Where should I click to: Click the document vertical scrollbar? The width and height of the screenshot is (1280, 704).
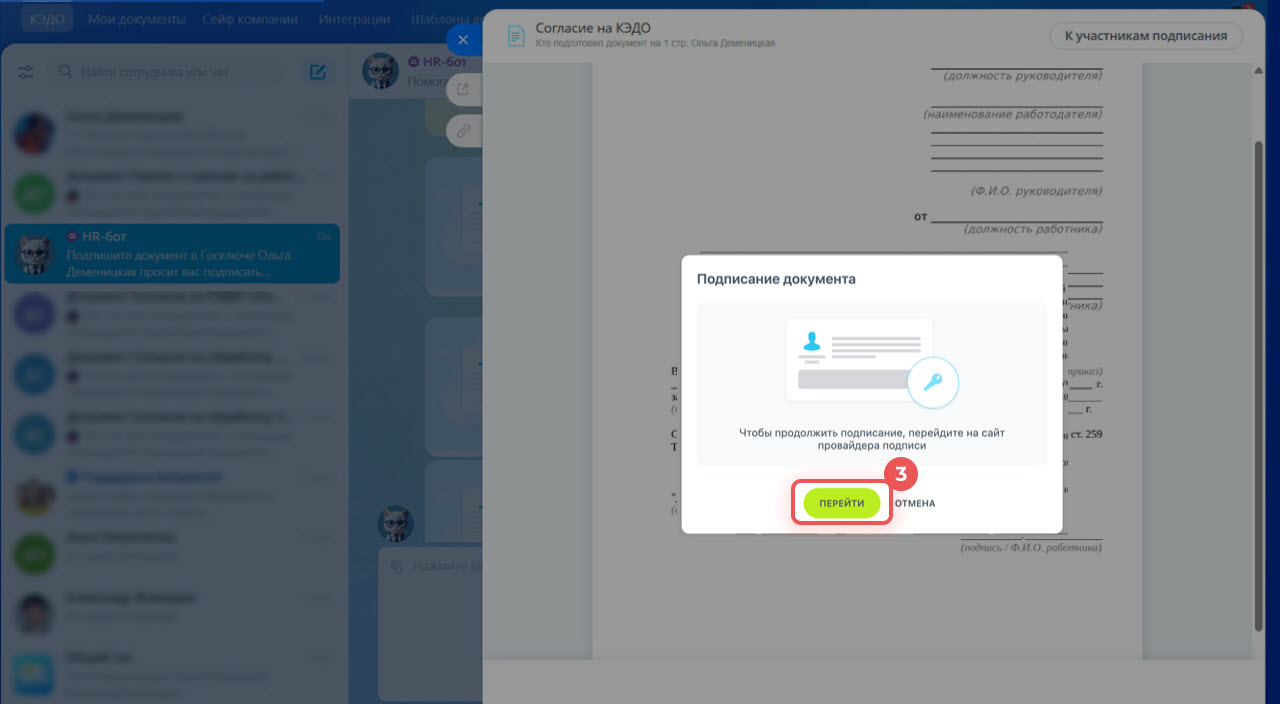[1258, 385]
